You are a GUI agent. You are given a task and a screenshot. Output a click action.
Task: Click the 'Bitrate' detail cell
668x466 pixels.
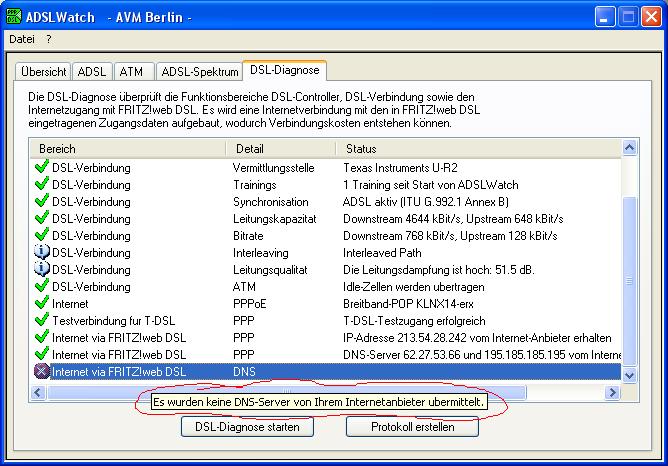[x=248, y=236]
